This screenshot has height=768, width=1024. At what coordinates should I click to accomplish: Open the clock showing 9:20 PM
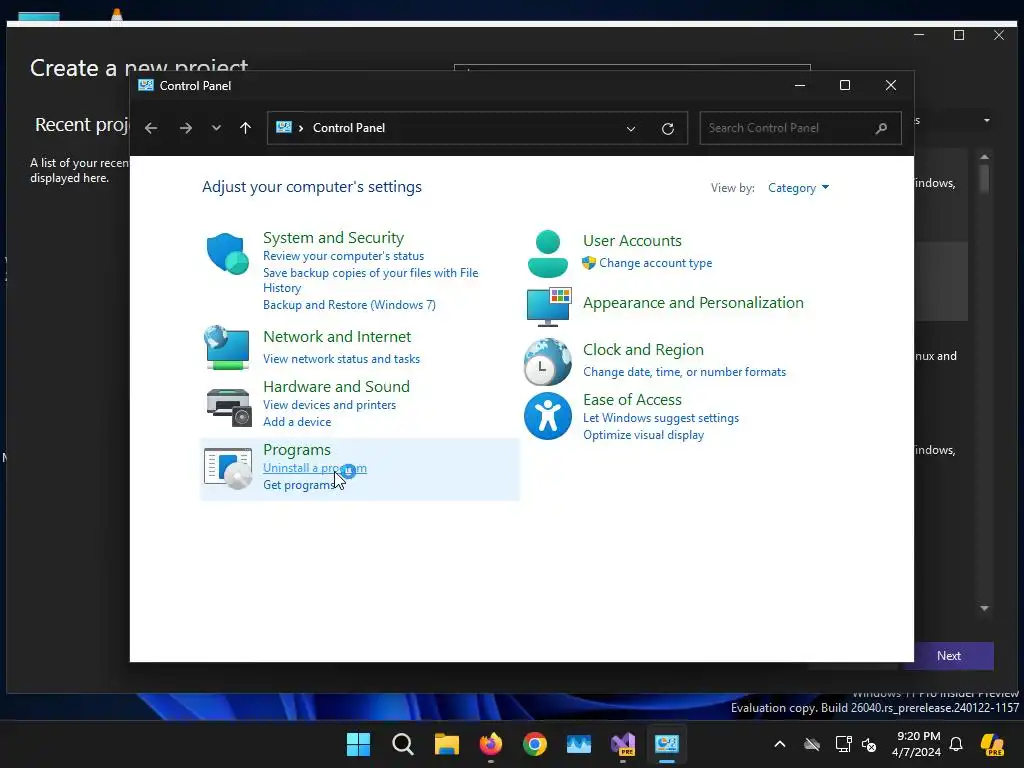[917, 744]
